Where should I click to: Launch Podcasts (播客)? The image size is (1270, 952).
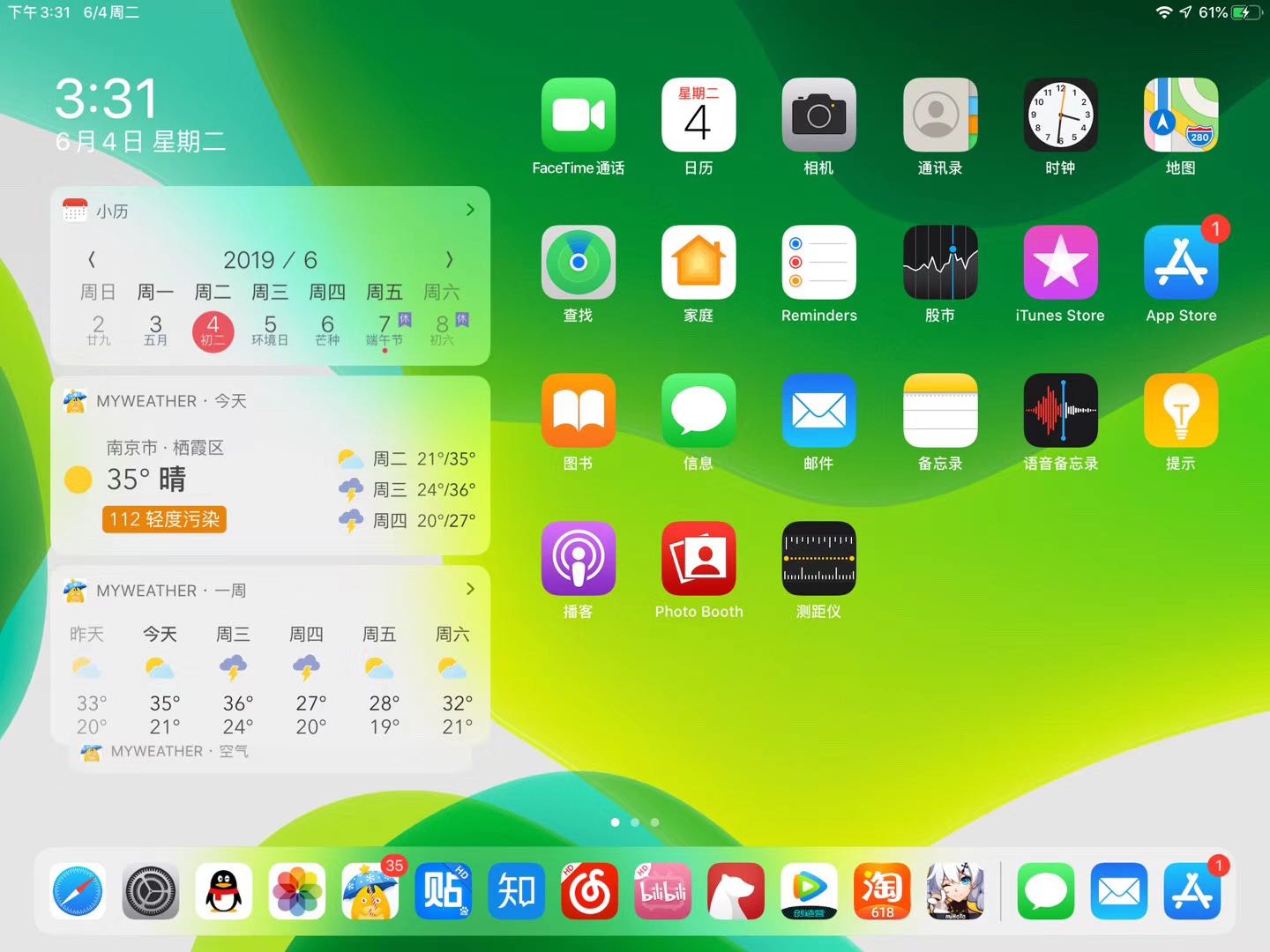[579, 559]
